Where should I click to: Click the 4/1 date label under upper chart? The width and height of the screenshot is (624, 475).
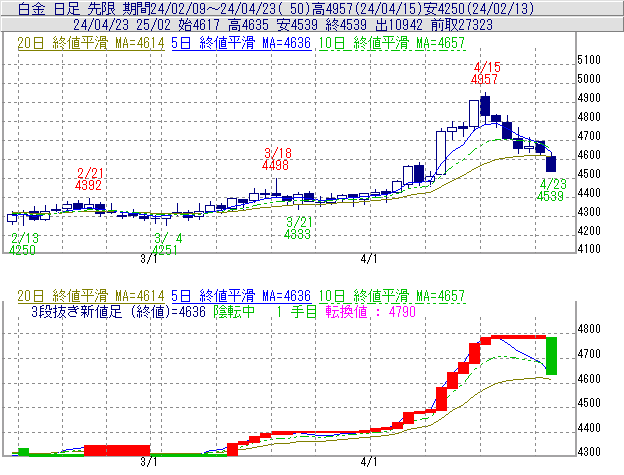(369, 259)
